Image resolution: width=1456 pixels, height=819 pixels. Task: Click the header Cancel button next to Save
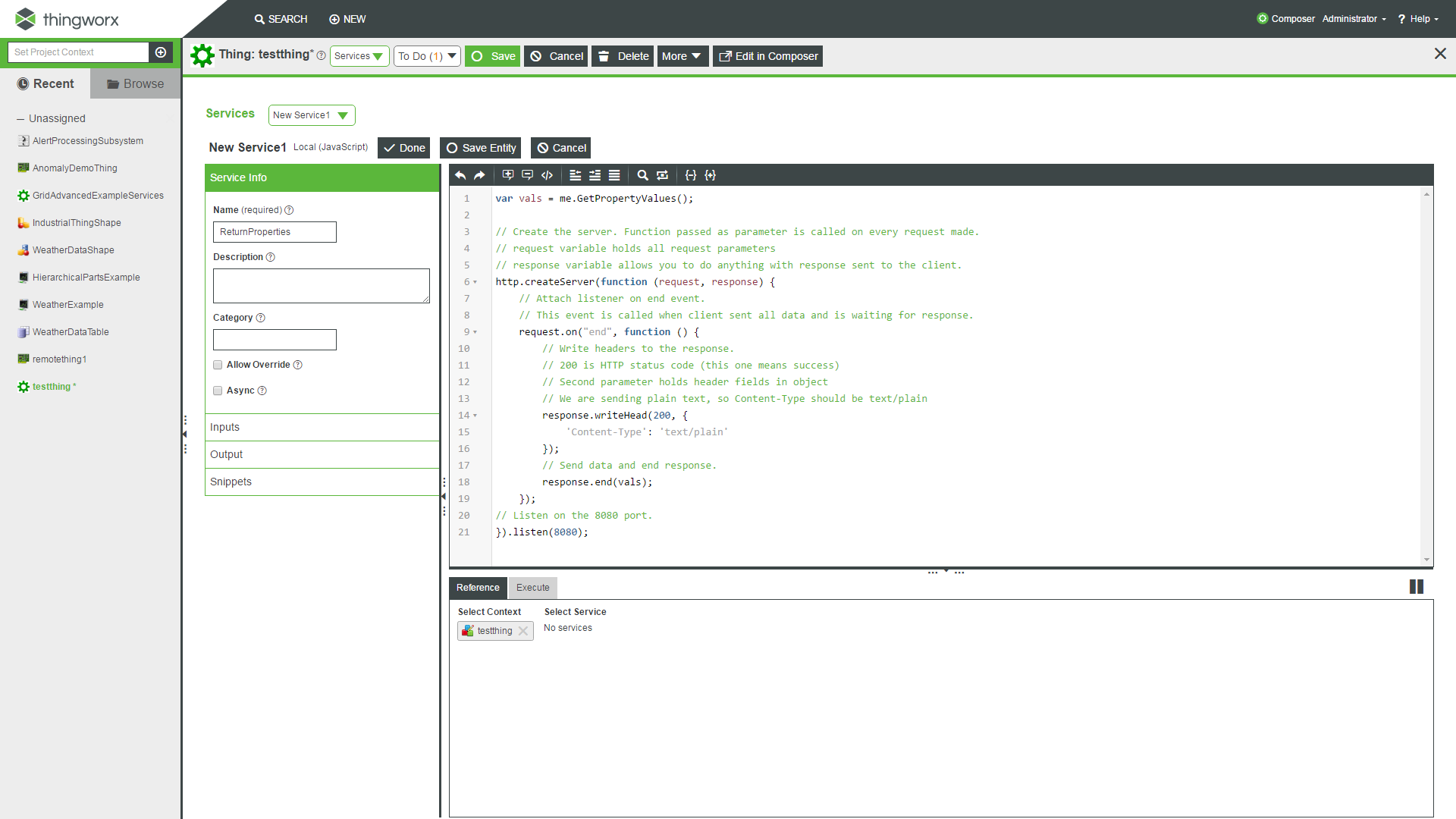pos(556,56)
